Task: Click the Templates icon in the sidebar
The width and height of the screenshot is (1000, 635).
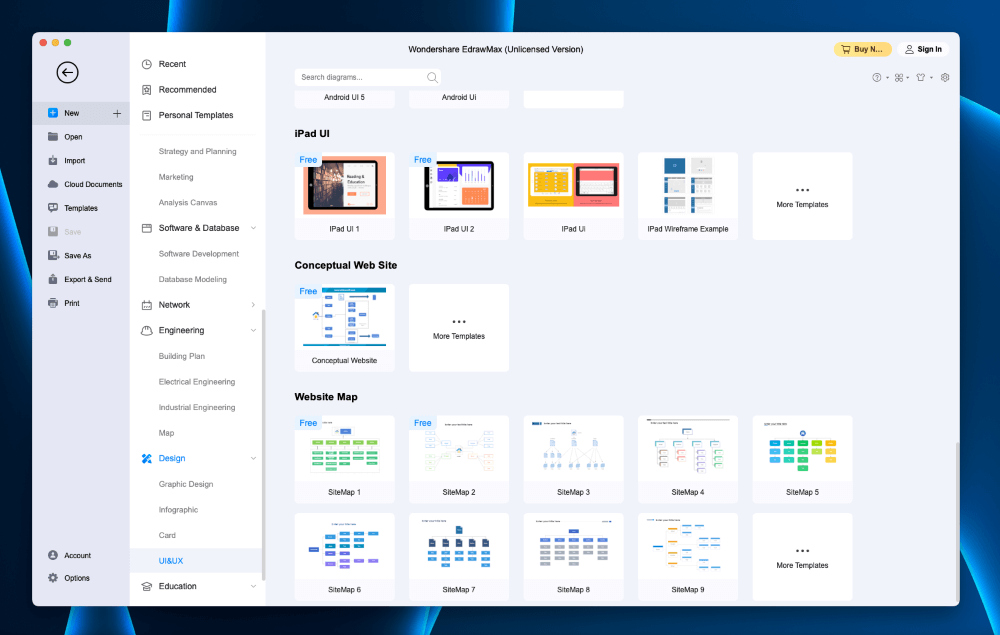Action: 53,208
